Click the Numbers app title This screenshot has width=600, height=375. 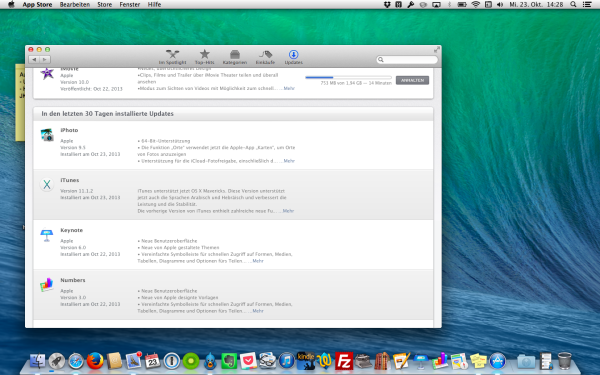(x=73, y=280)
